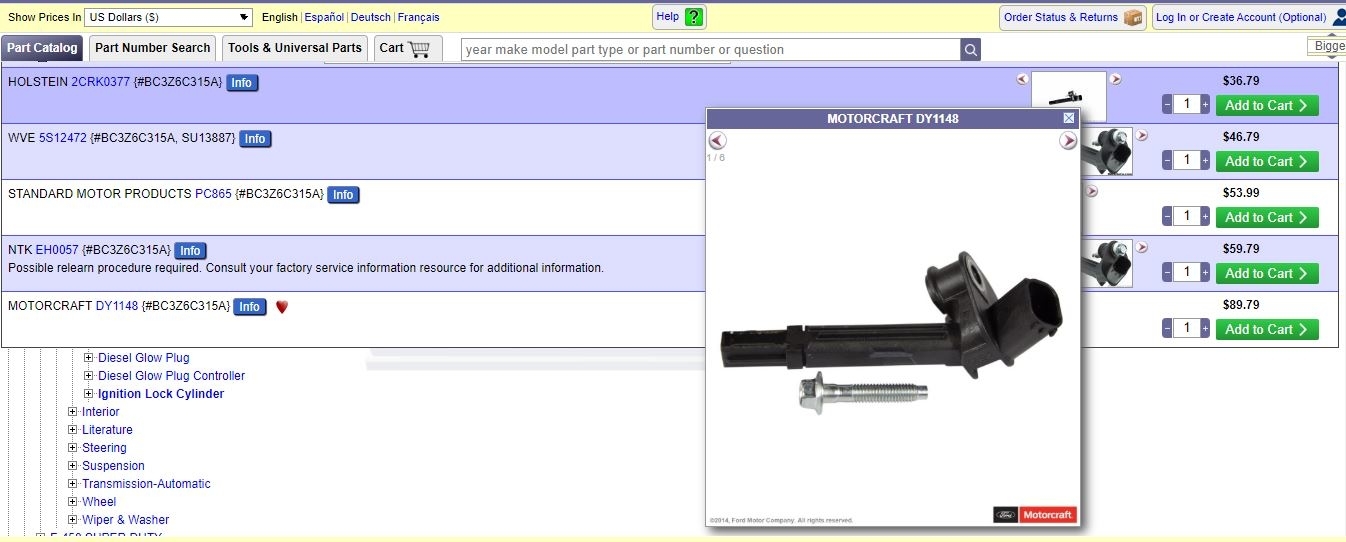Switch language to Español

pyautogui.click(x=324, y=17)
